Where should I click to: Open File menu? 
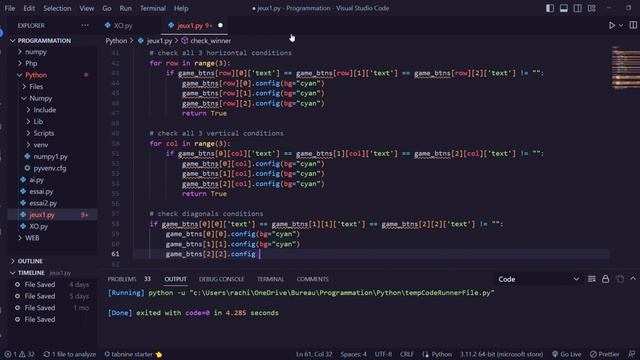10,8
